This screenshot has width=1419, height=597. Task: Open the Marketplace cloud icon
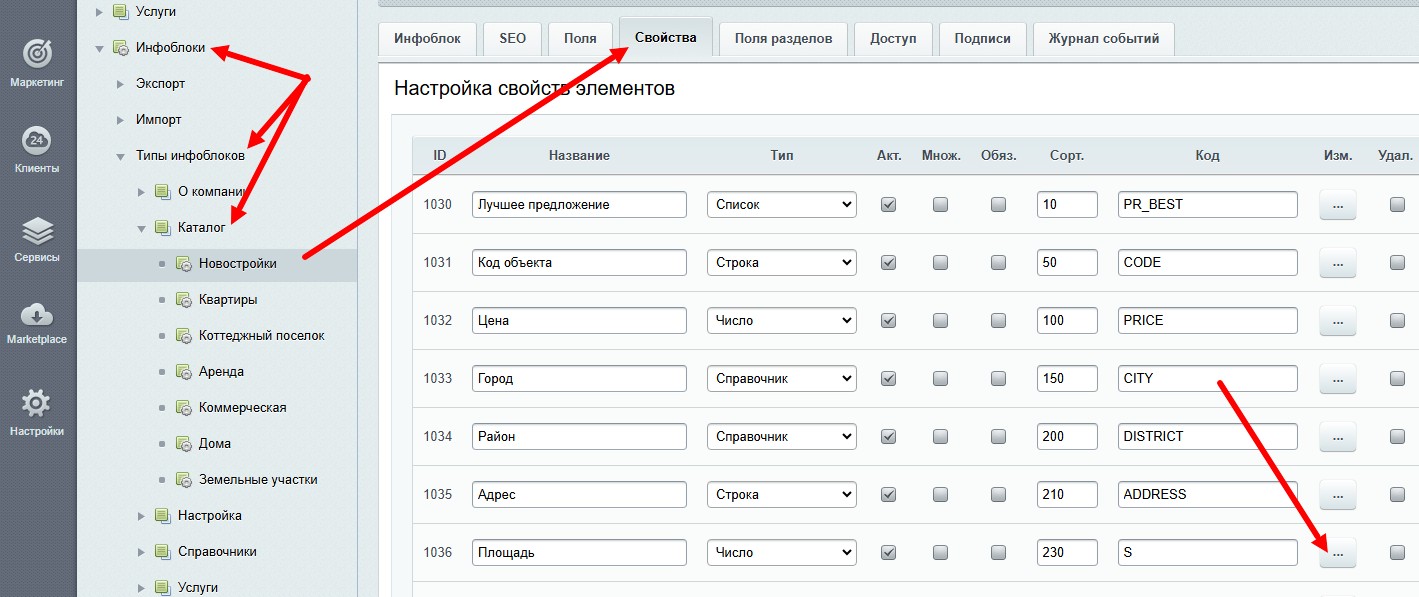click(37, 315)
